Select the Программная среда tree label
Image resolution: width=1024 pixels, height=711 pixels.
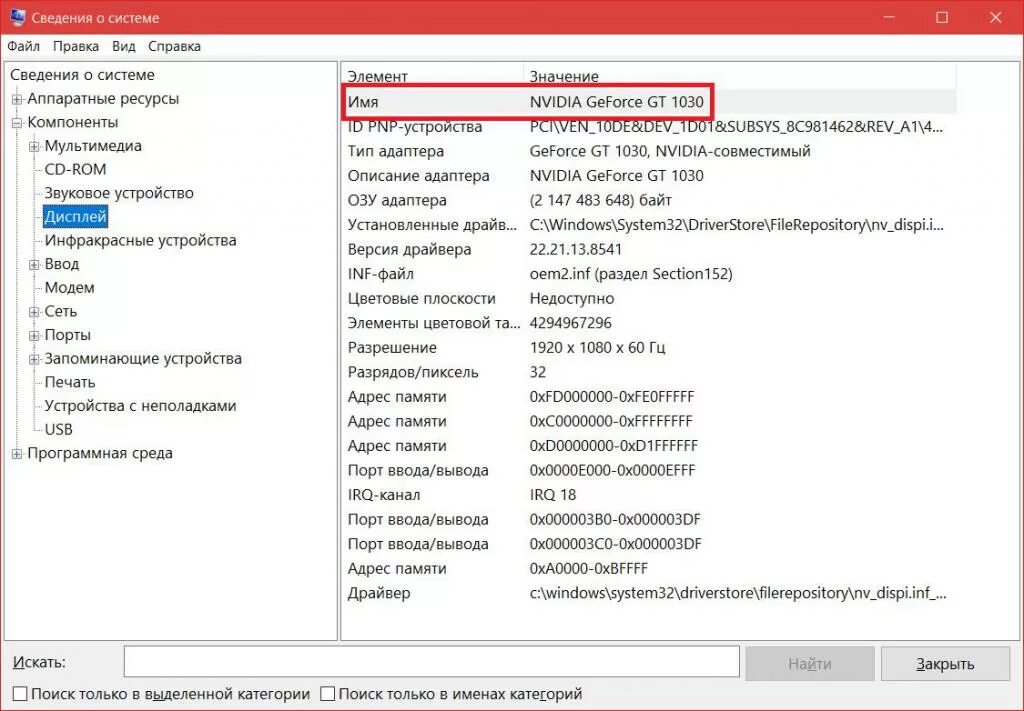click(x=100, y=453)
